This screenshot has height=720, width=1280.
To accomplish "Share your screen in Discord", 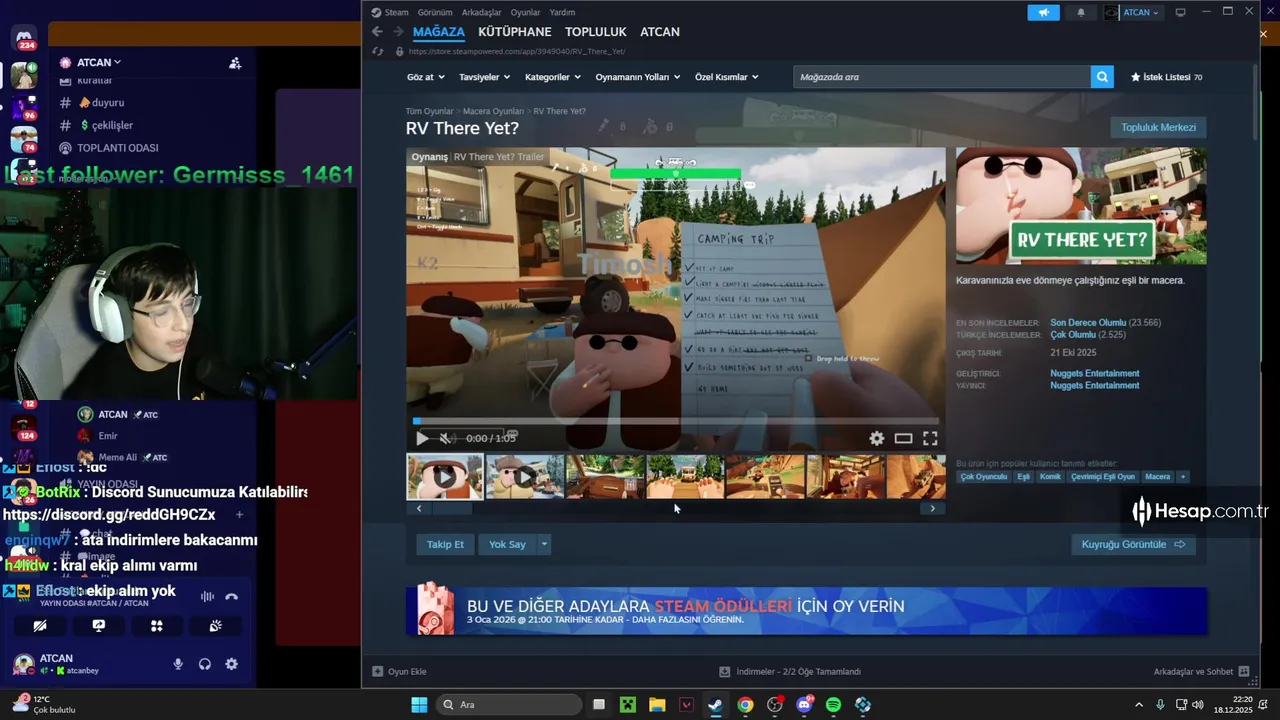I will point(98,626).
